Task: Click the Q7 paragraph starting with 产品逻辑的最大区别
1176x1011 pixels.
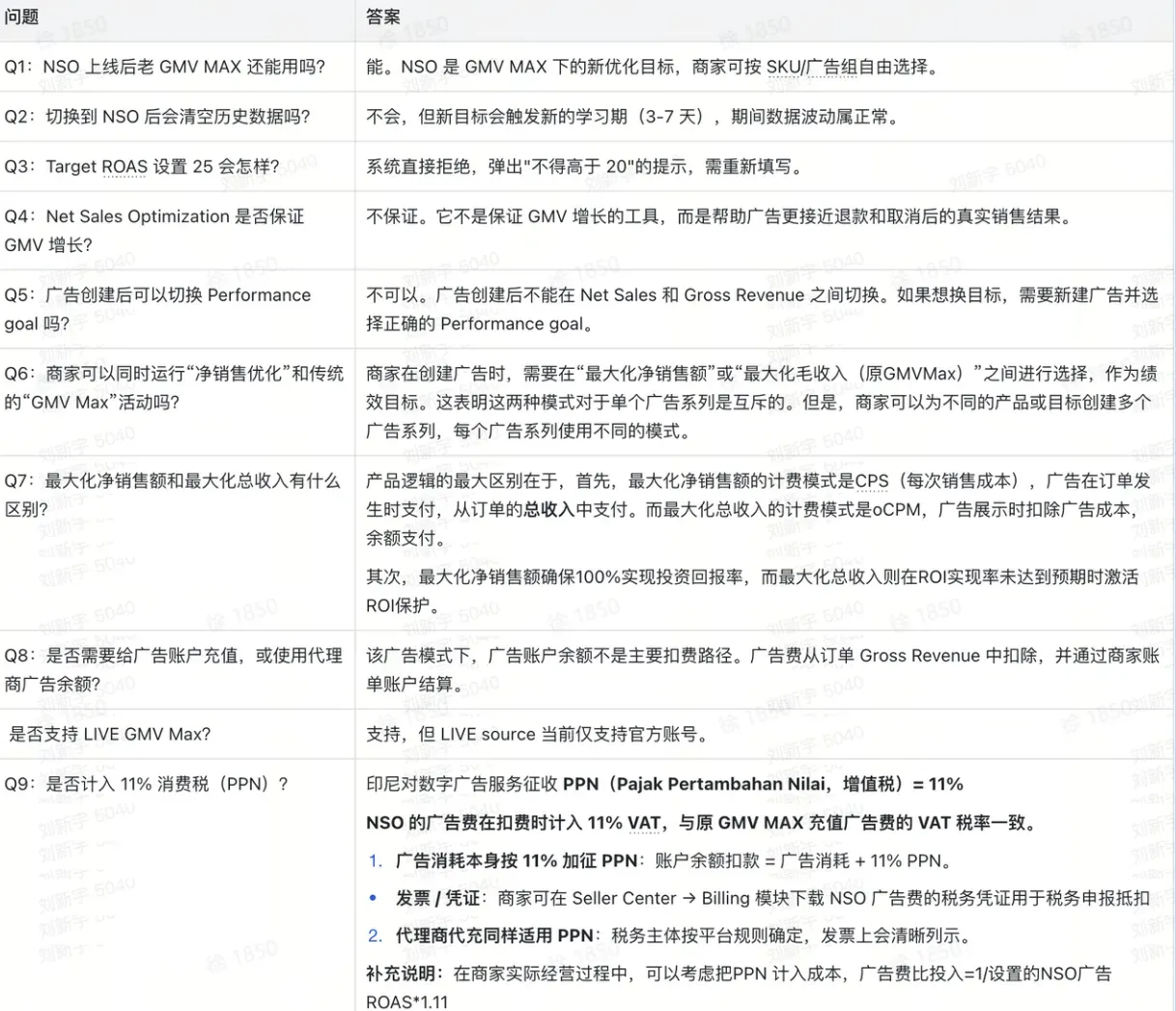Action: (759, 509)
